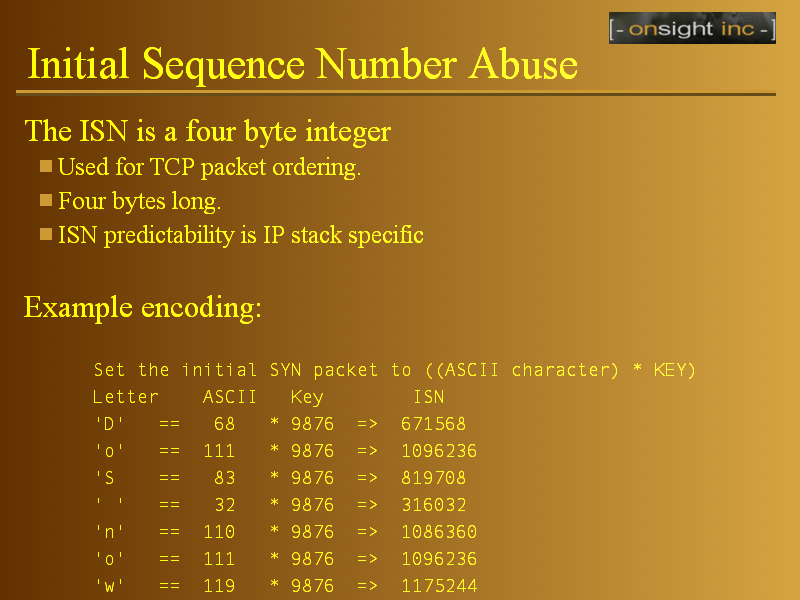The image size is (800, 600).
Task: Select the slide title "Initial Sequence Number Abuse"
Action: click(302, 64)
